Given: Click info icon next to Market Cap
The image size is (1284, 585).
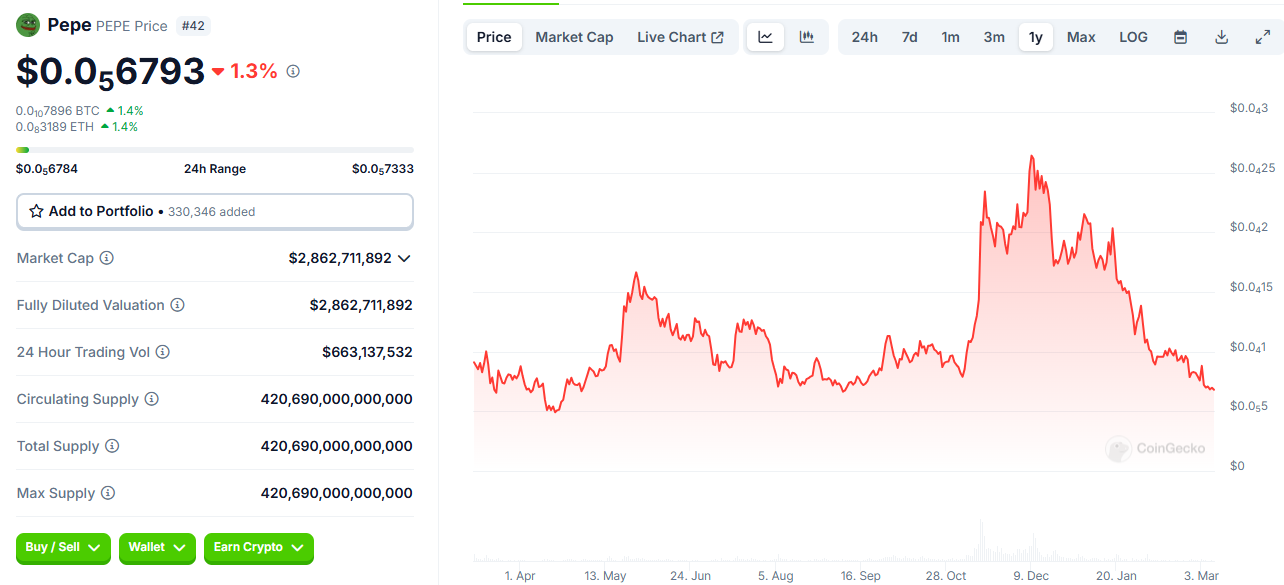Looking at the screenshot, I should click(107, 258).
